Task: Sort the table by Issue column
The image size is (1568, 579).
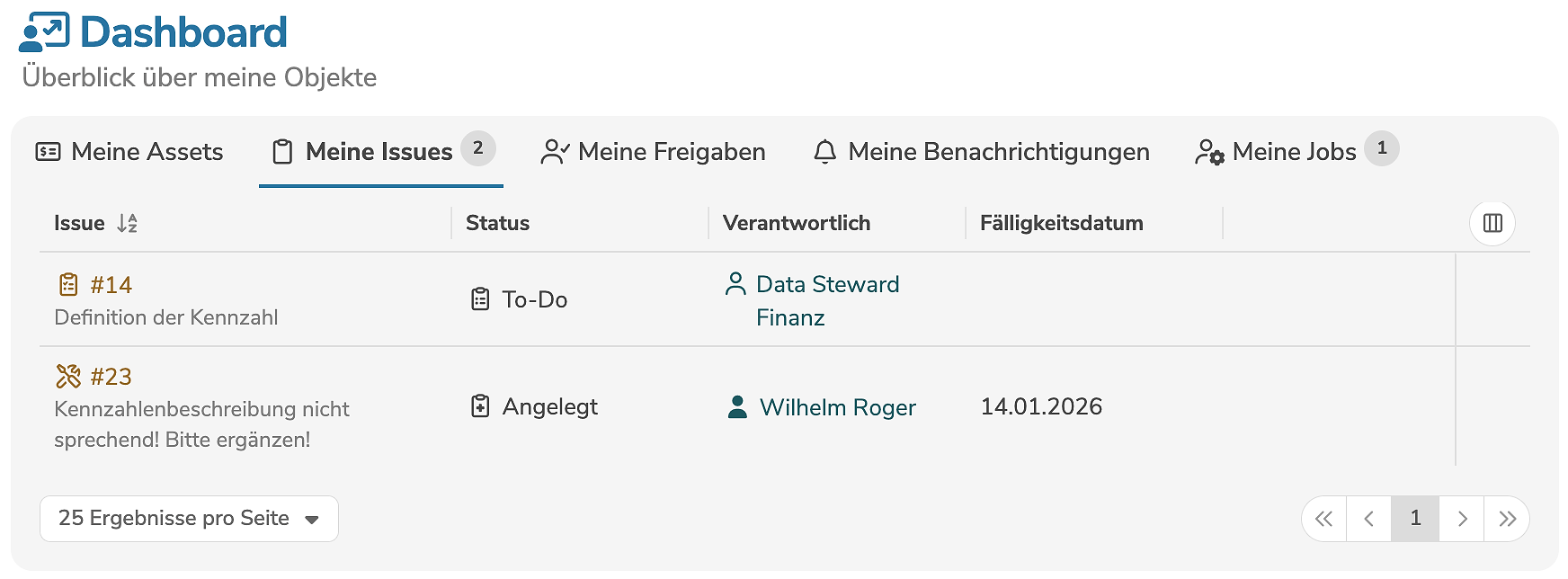Action: click(x=127, y=223)
